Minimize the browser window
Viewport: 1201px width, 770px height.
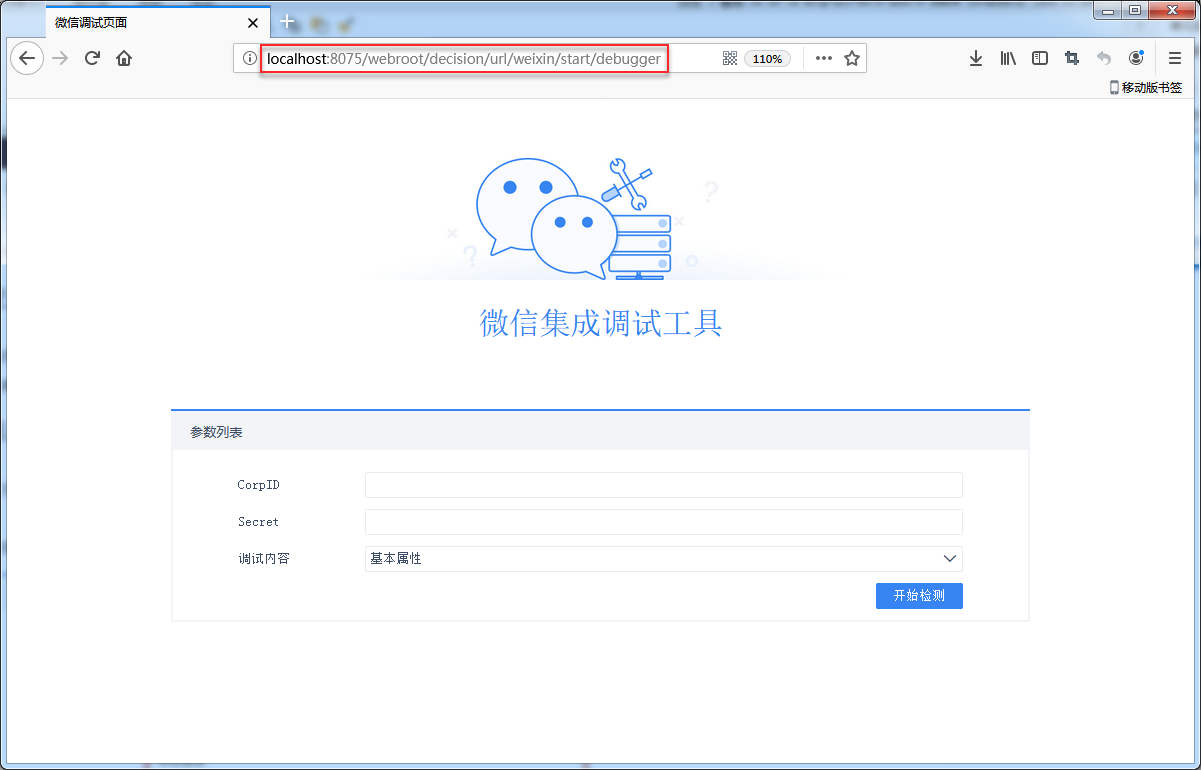[1108, 11]
